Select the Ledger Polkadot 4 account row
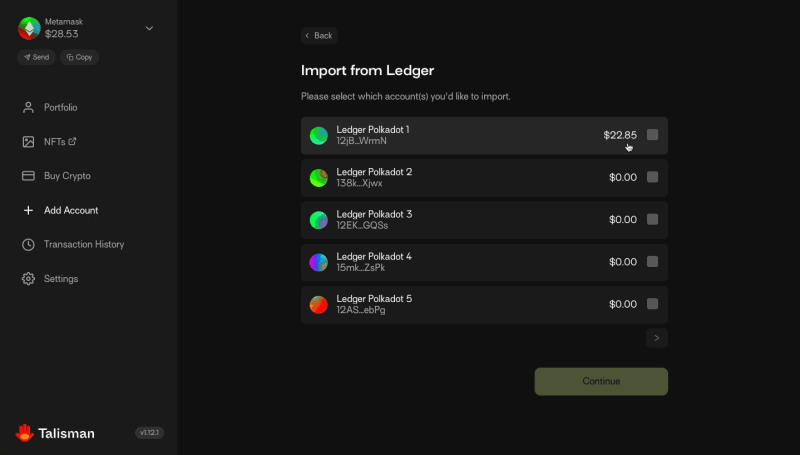Screen dimensions: 800x455 (484, 262)
